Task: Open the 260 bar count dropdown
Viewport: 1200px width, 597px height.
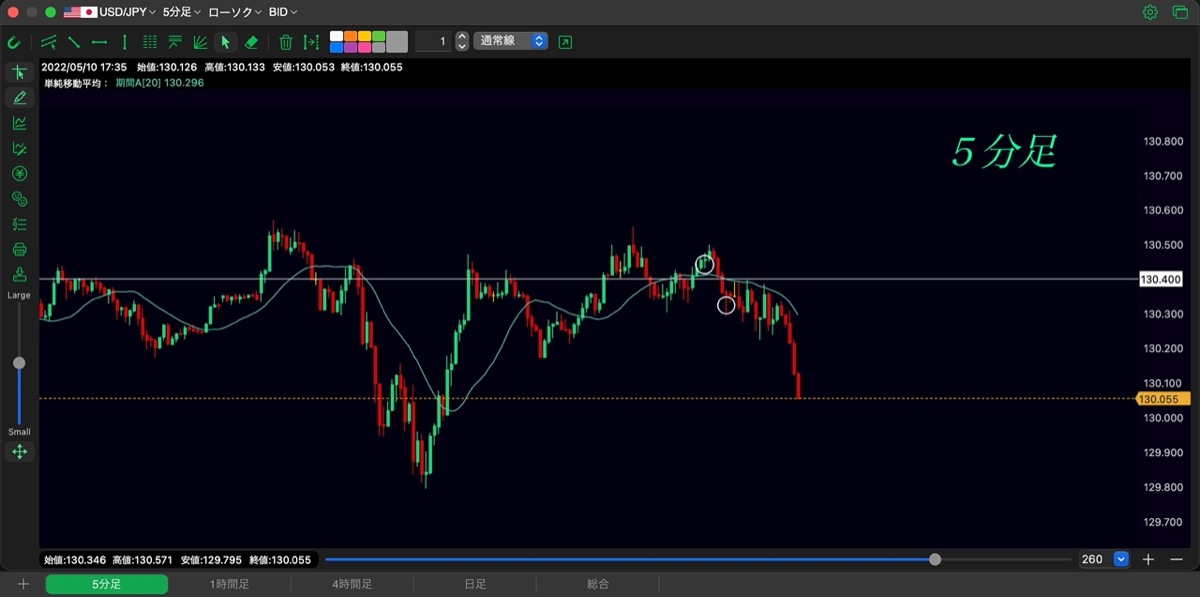Action: coord(1104,560)
